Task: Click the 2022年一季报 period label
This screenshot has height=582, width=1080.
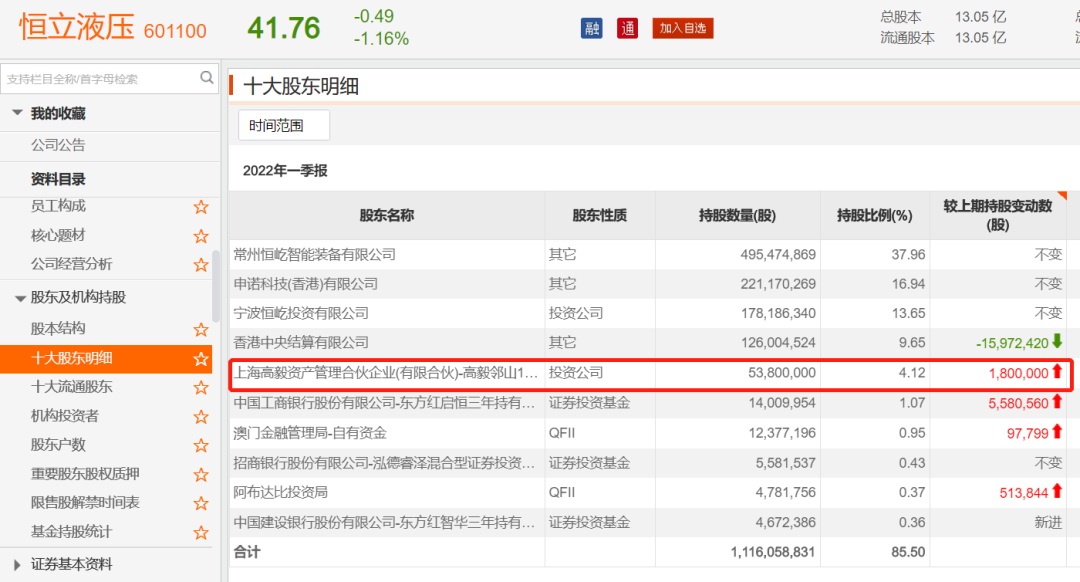Action: point(285,171)
